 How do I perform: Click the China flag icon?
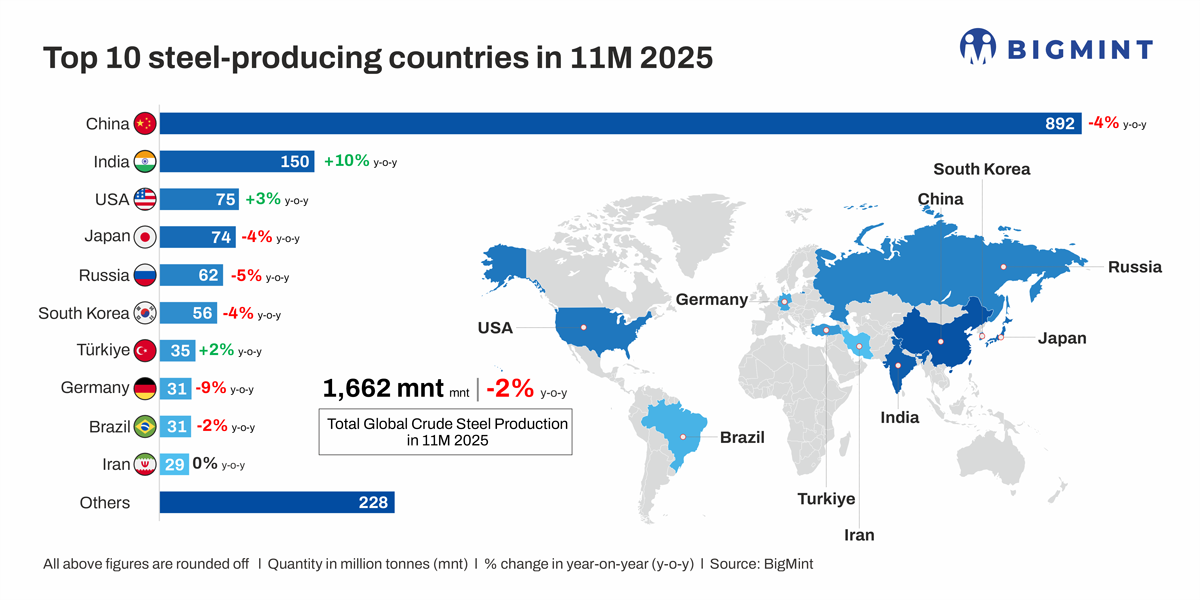click(146, 124)
